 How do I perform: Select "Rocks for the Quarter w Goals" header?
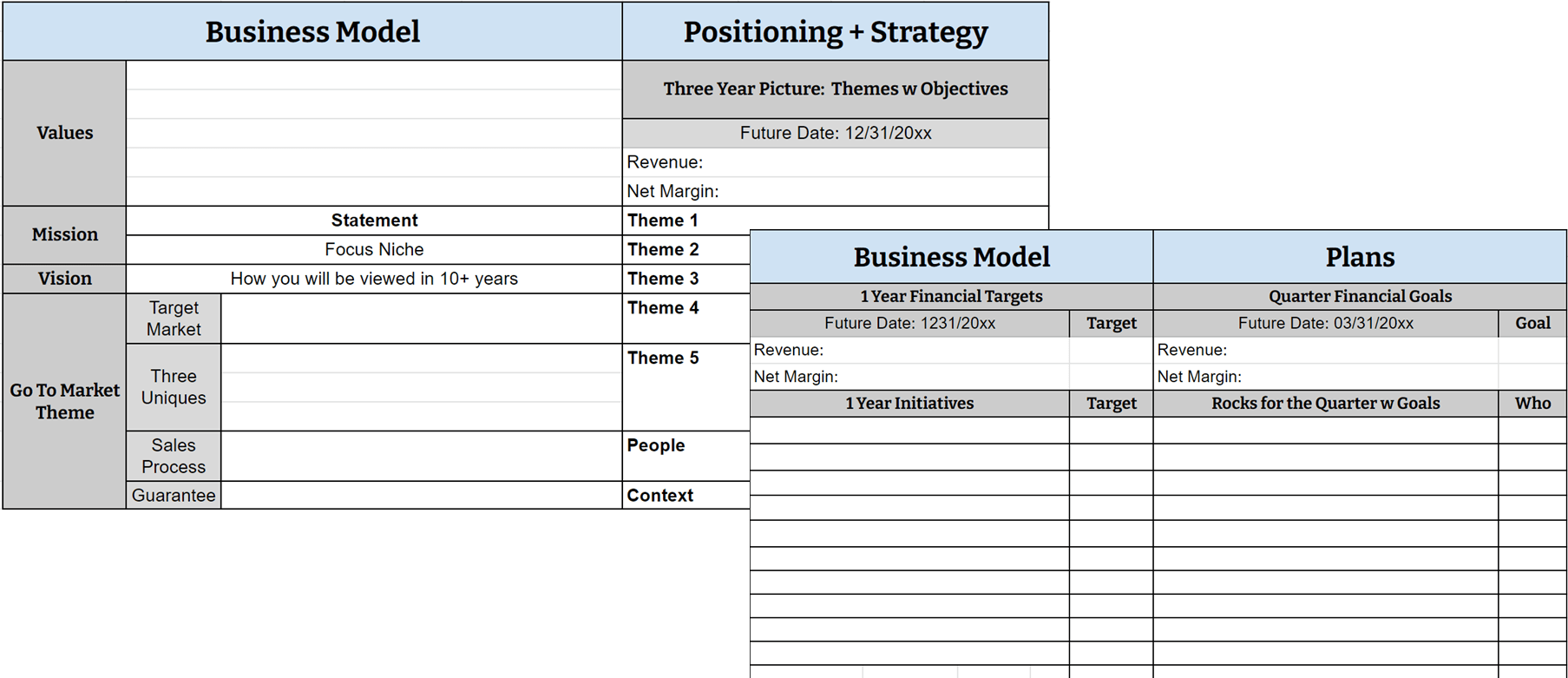click(x=1325, y=403)
